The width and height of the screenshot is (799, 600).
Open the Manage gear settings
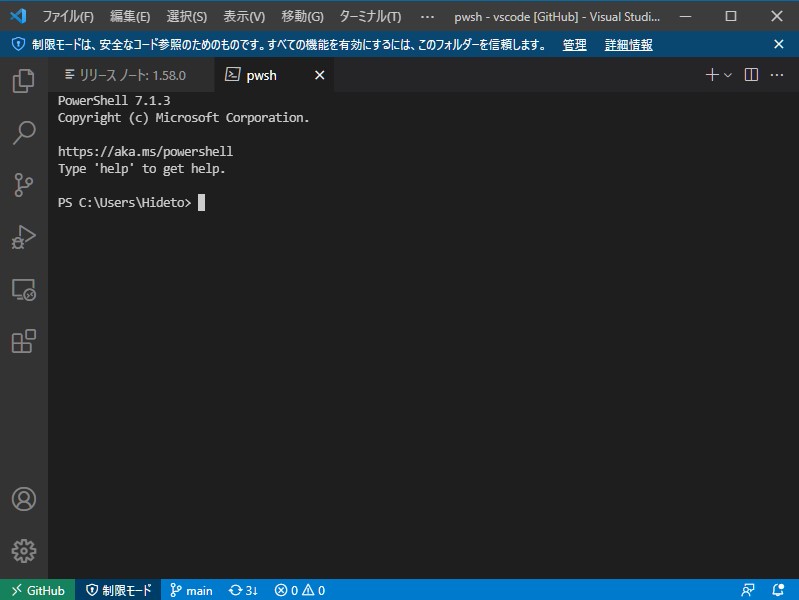[x=23, y=551]
